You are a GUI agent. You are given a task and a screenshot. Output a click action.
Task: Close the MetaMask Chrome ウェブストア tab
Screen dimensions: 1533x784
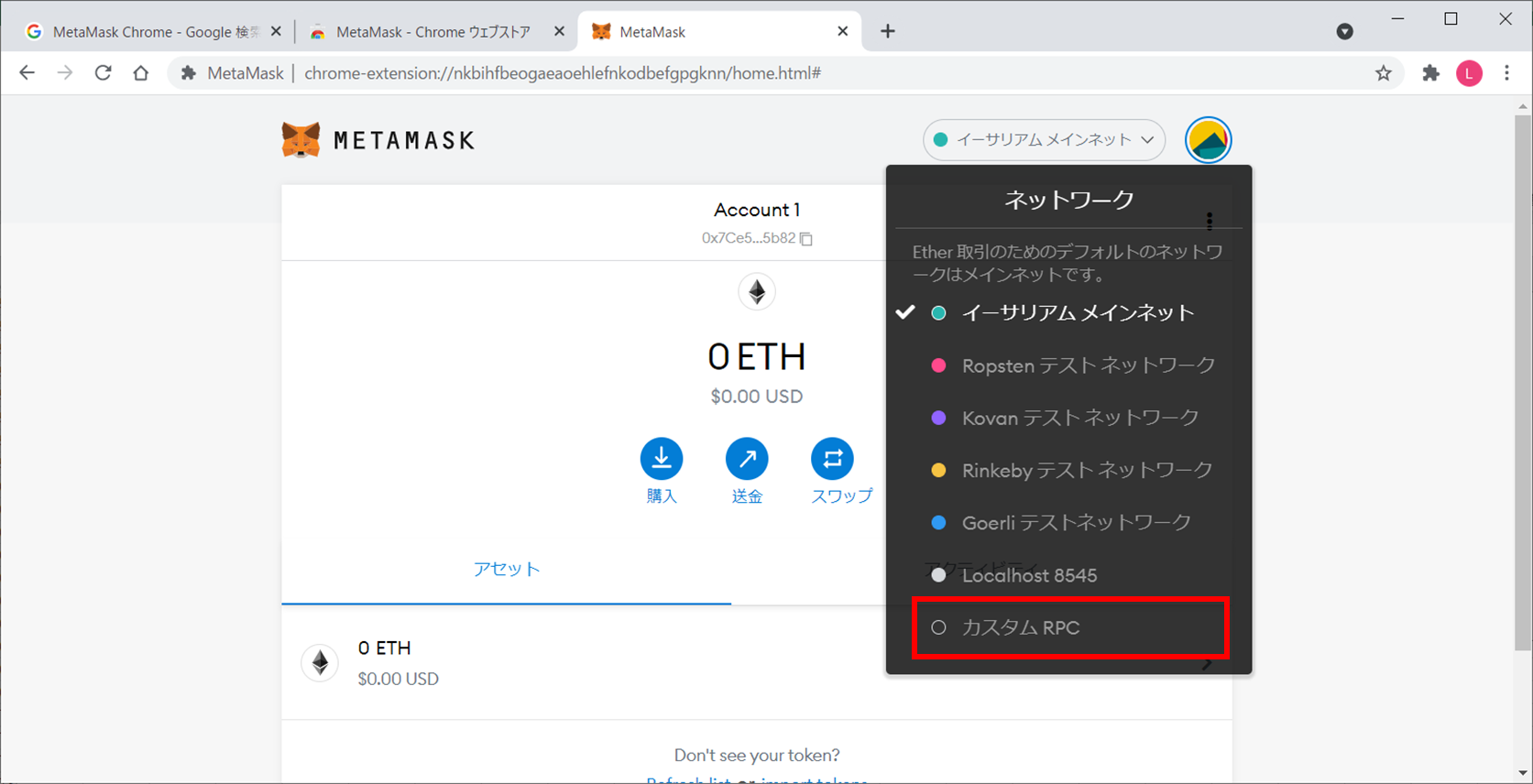(x=559, y=31)
